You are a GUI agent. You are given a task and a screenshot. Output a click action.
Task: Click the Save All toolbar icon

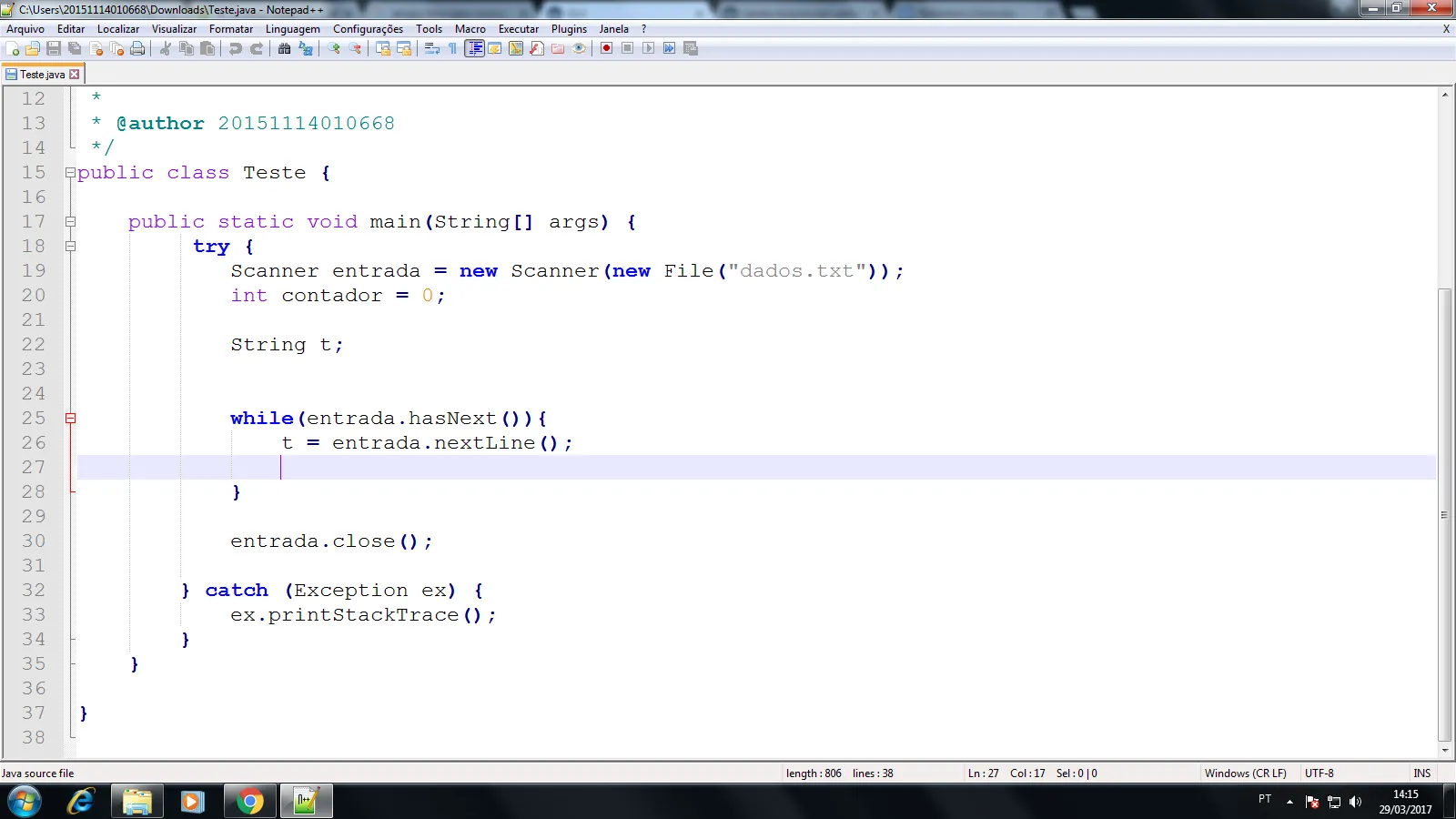pyautogui.click(x=75, y=48)
